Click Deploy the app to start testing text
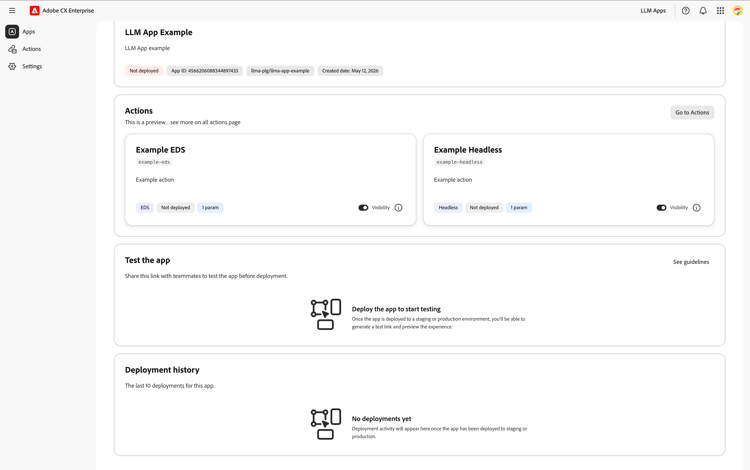This screenshot has width=750, height=470. pyautogui.click(x=396, y=309)
